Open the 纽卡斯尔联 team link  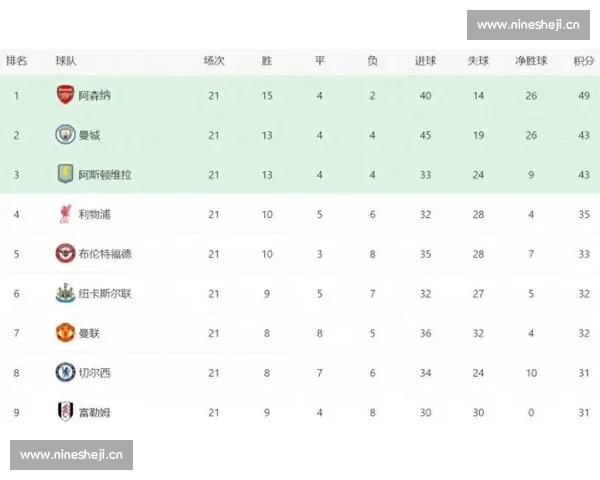pos(105,293)
